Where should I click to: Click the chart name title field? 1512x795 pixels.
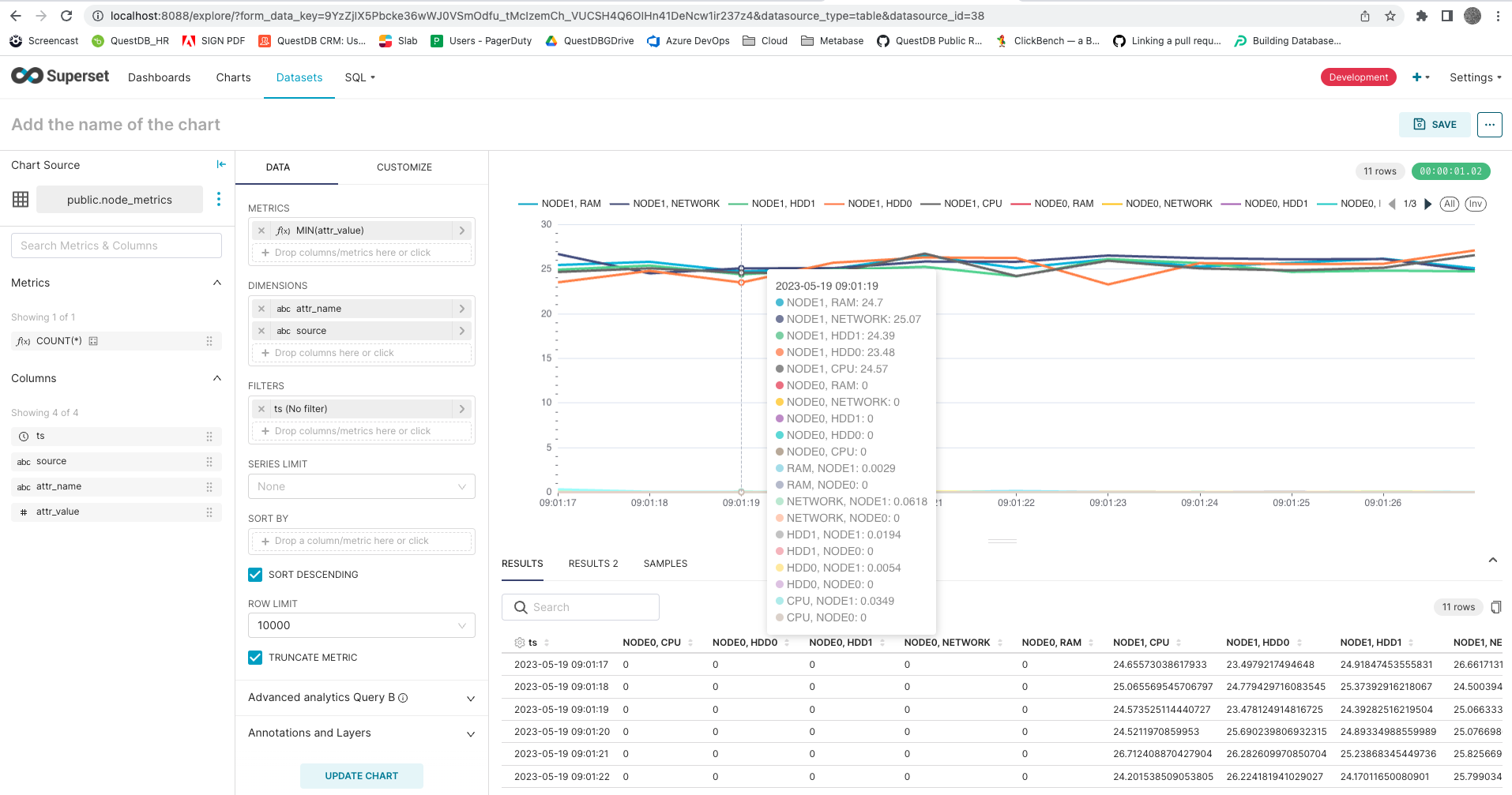point(116,125)
